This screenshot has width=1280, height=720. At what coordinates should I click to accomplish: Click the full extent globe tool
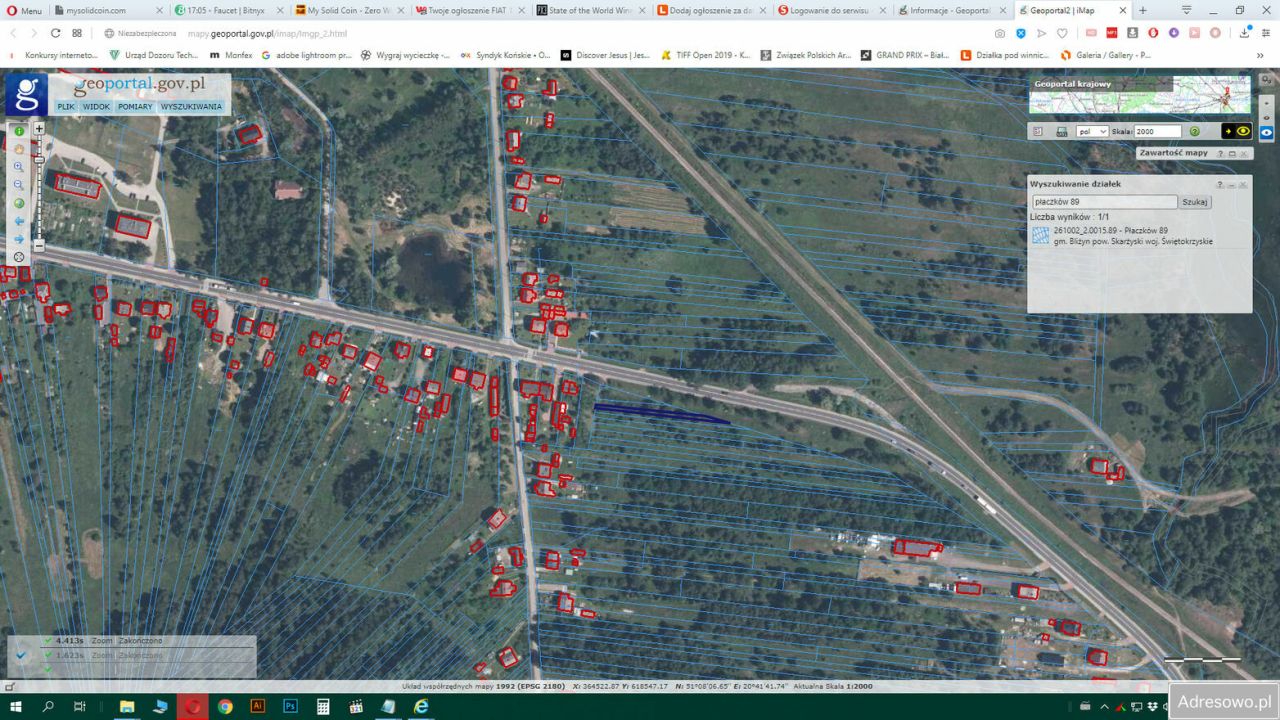(19, 203)
